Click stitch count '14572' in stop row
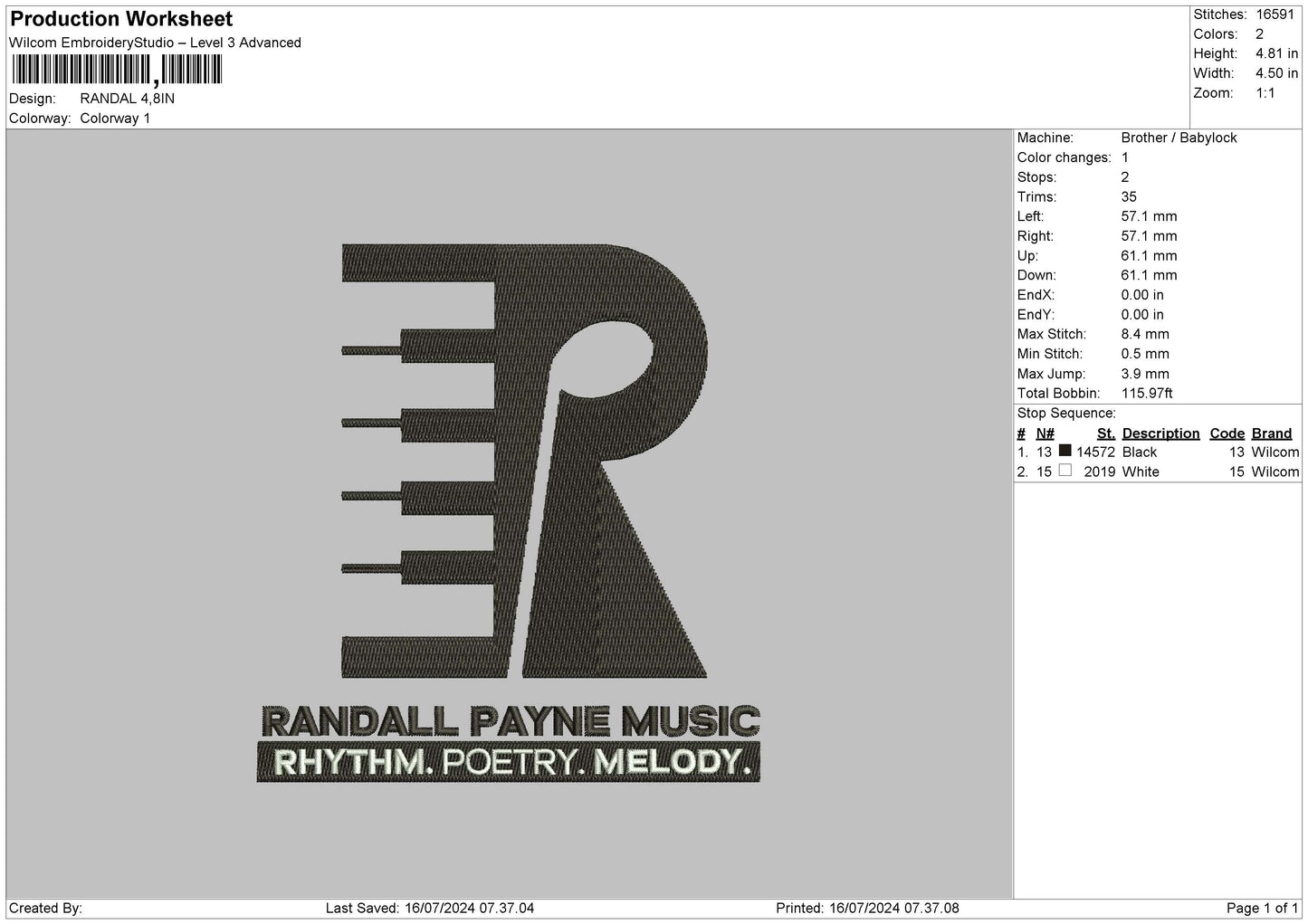 point(1095,452)
